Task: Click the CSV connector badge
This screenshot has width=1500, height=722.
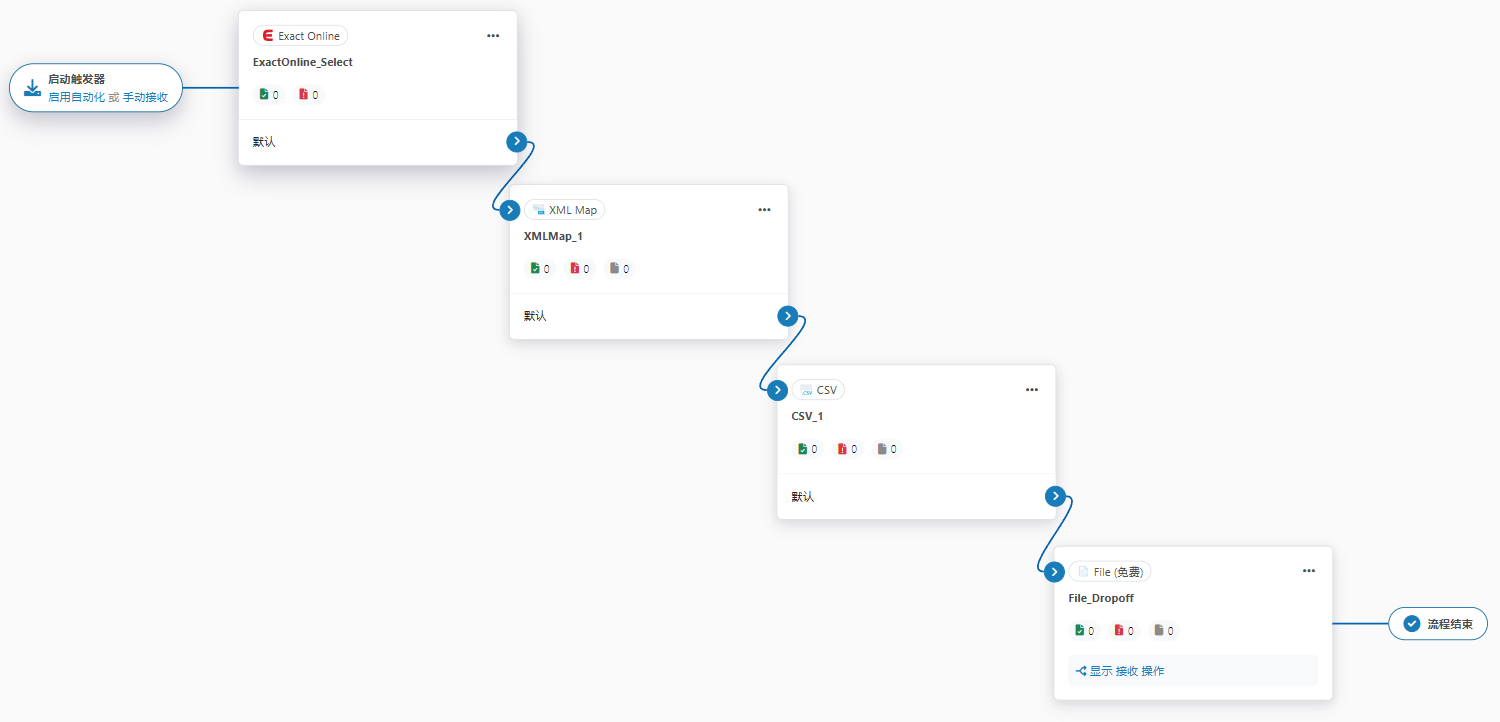Action: [818, 390]
